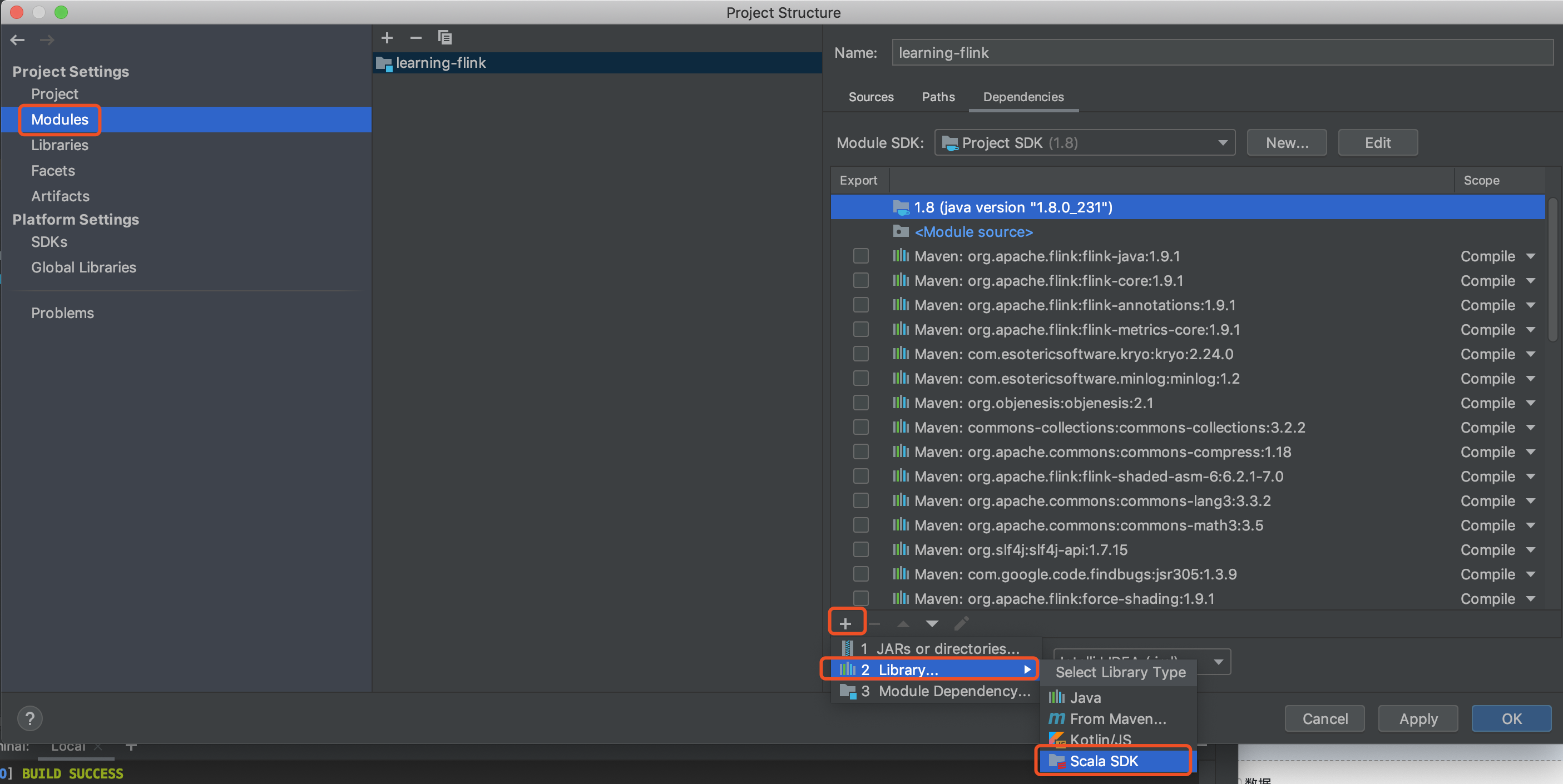
Task: Move dependency down with arrow icon
Action: click(932, 623)
